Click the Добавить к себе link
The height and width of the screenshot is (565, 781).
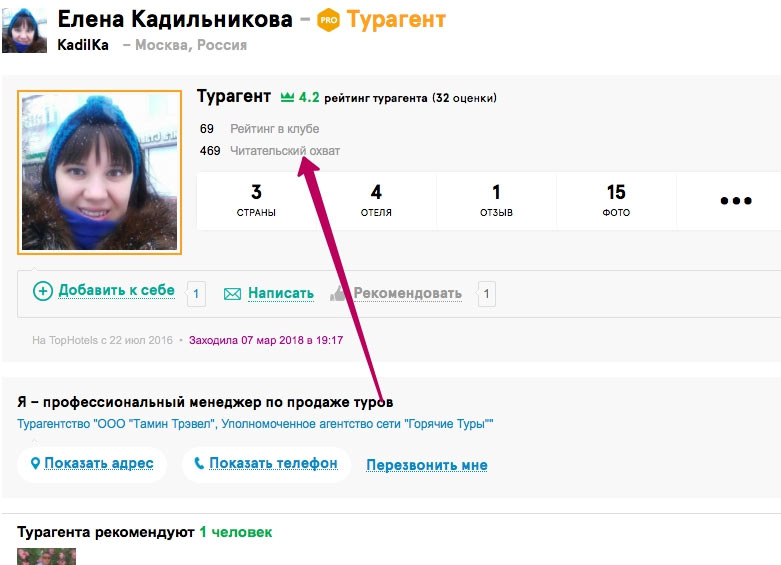116,291
